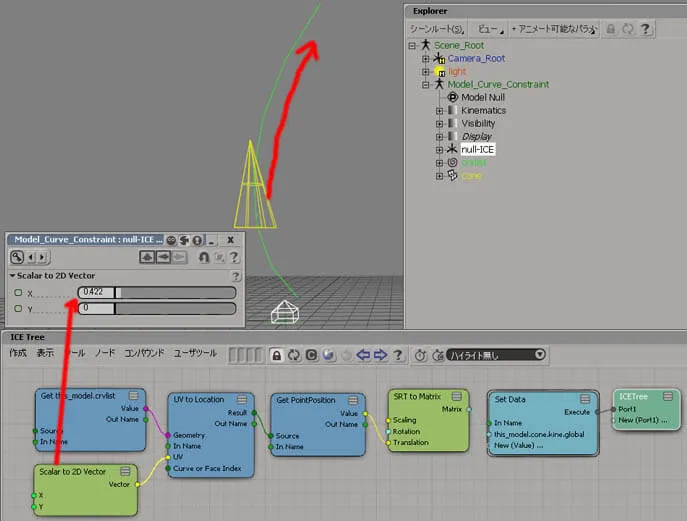Toggle the Explorer lock icon

(x=610, y=29)
